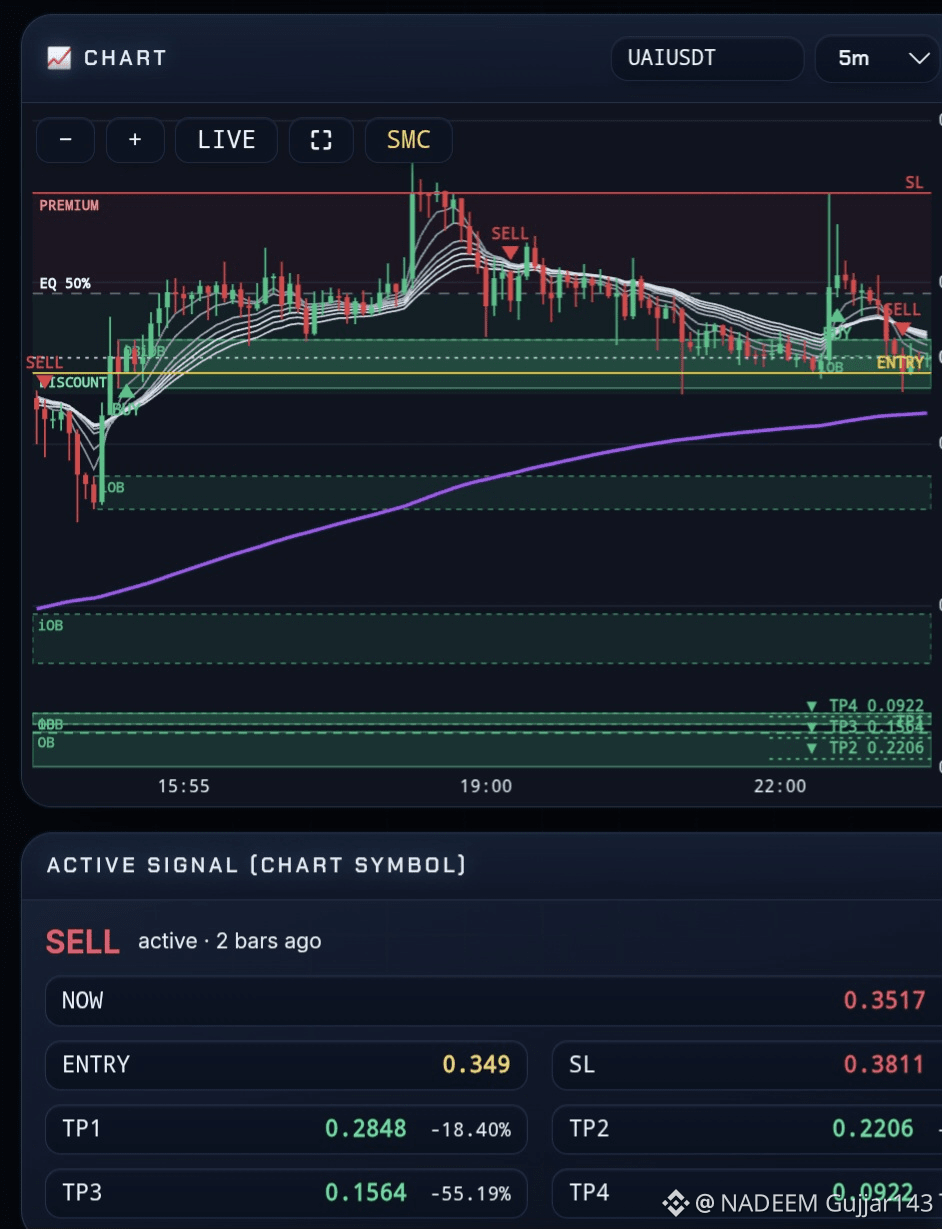Zoom out with the minus button
Image resolution: width=942 pixels, height=1229 pixels.
(65, 140)
